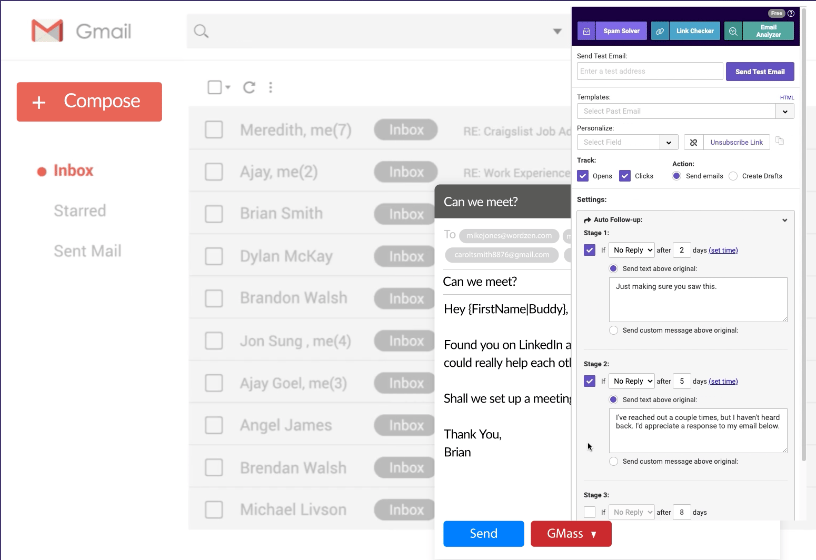
Task: Click the Spam Solver icon in GMass panel
Action: (586, 31)
